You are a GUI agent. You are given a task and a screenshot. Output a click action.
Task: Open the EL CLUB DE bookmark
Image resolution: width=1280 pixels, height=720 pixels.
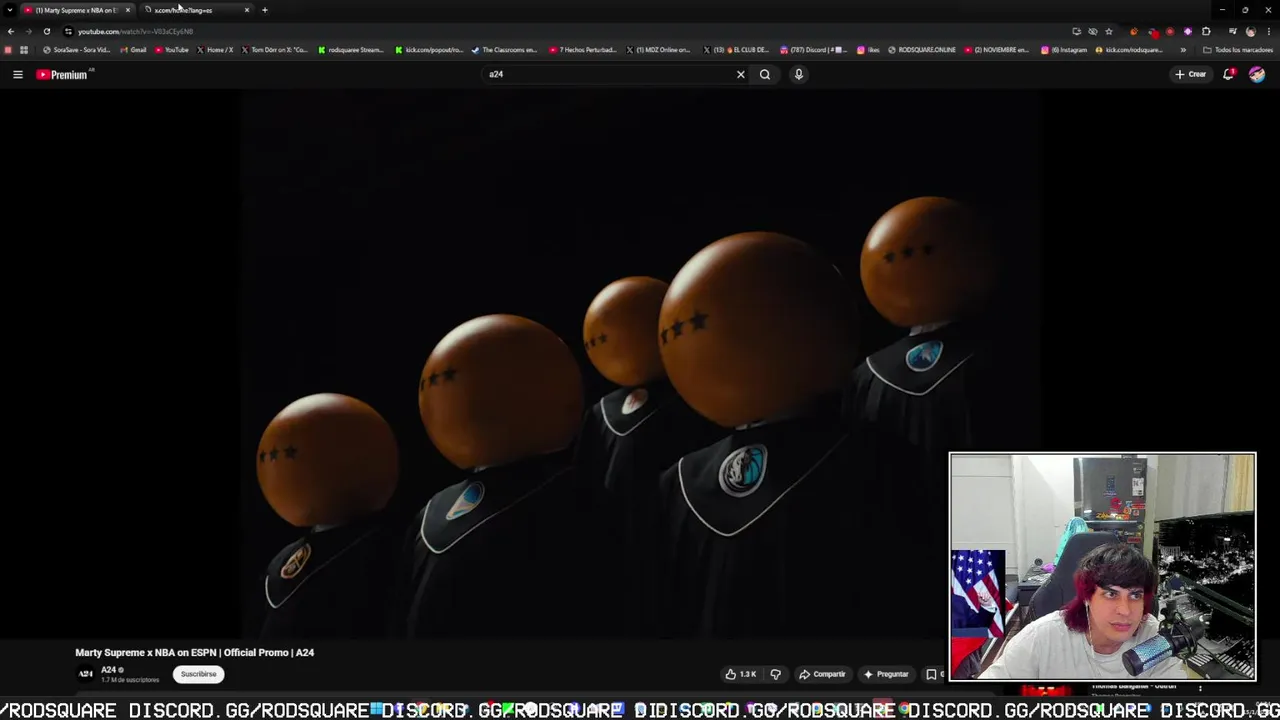click(737, 50)
